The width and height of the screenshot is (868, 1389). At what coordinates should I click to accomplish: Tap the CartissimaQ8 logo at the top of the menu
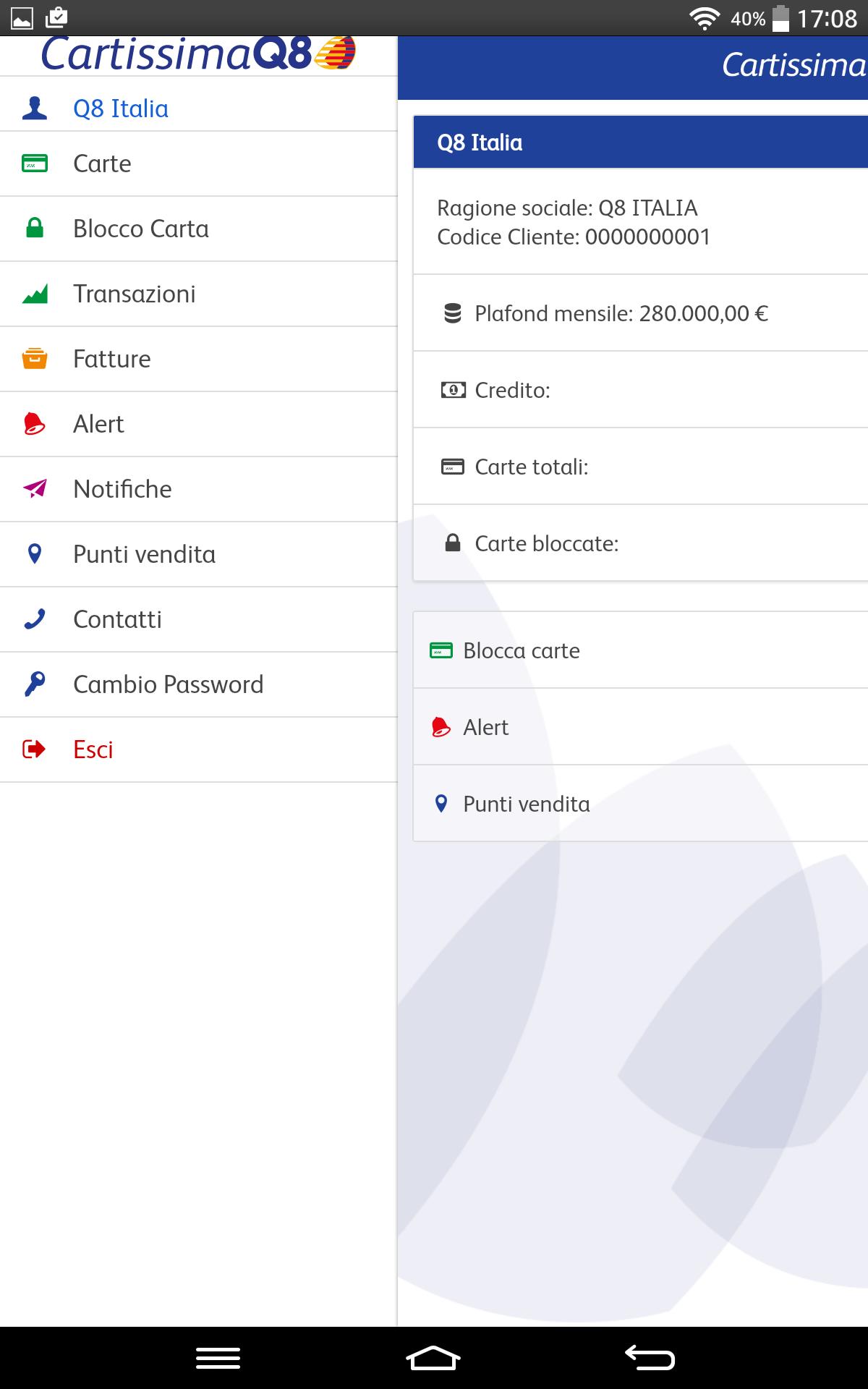coord(198,54)
